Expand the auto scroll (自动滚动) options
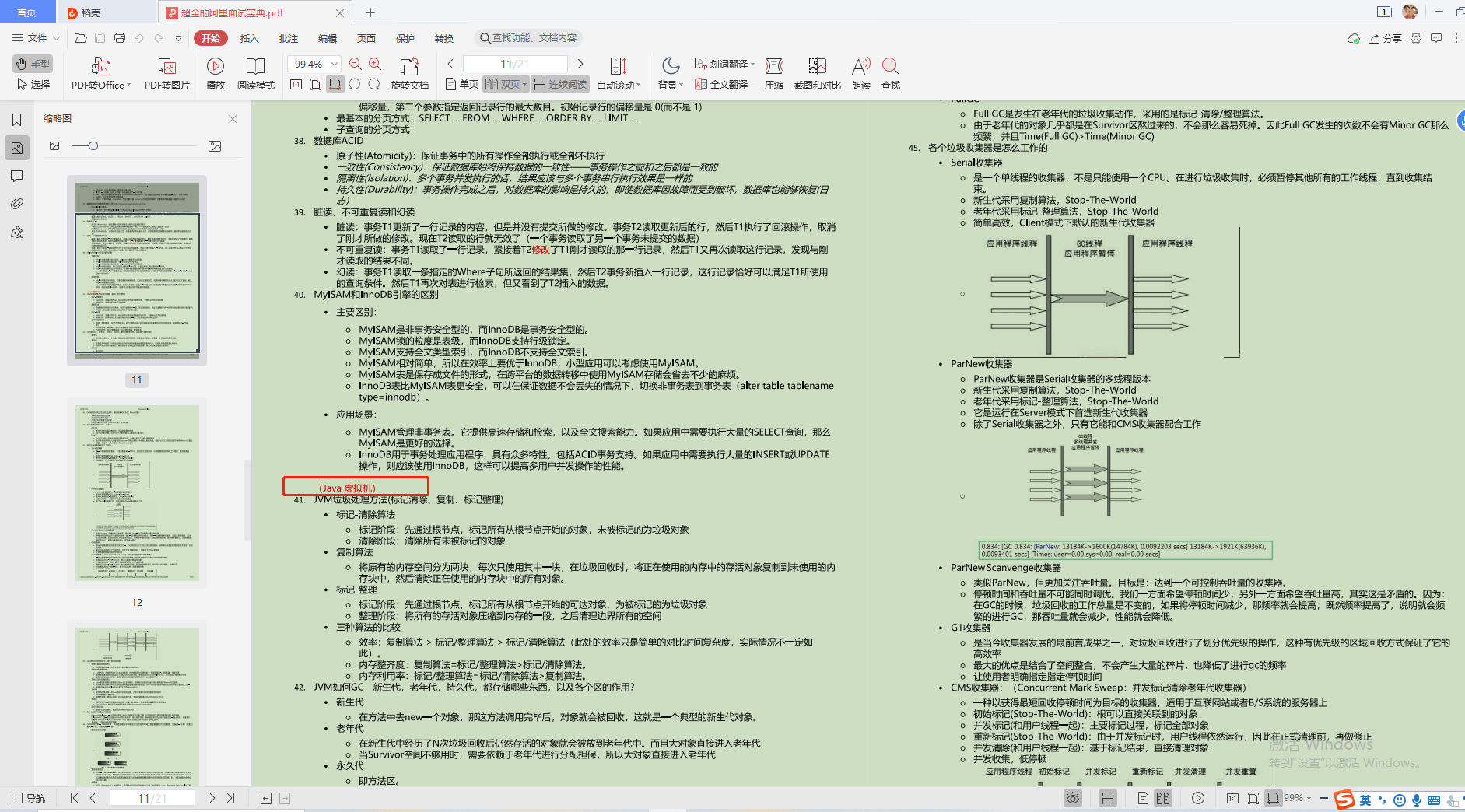This screenshot has width=1465, height=812. 639,85
